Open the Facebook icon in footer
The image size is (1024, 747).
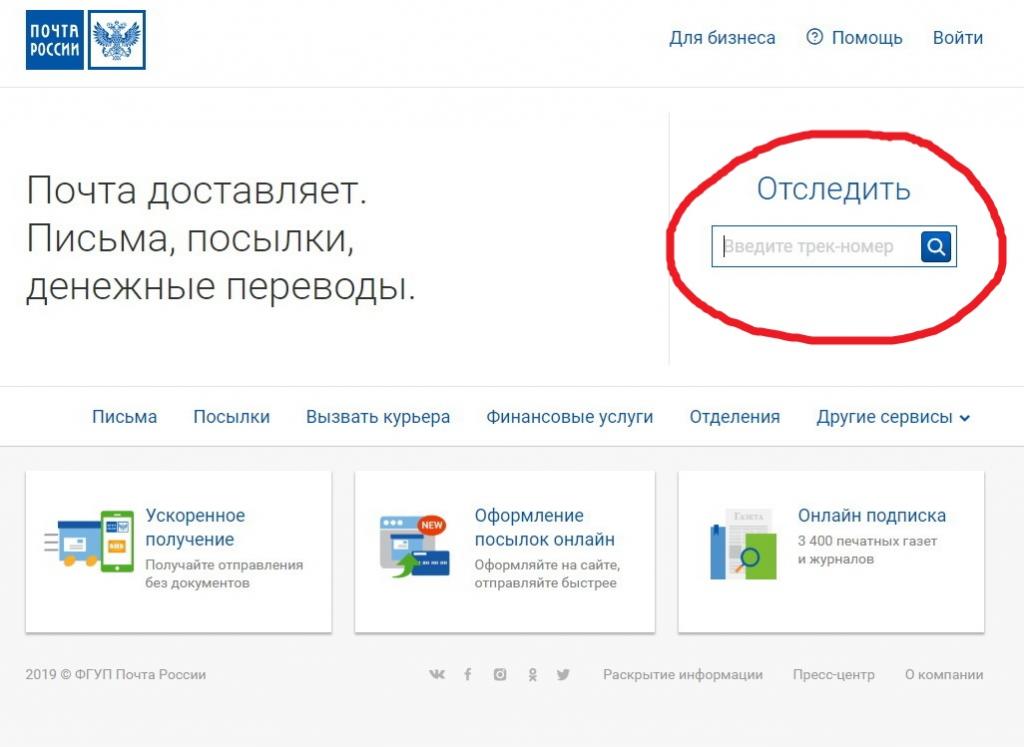467,675
